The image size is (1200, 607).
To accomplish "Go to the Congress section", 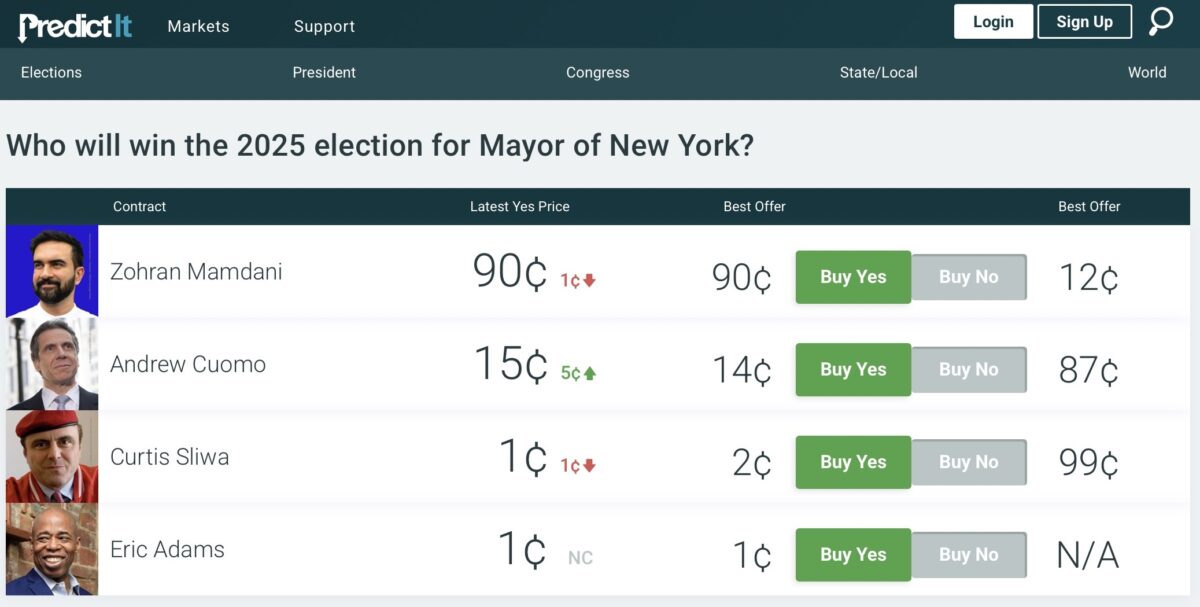I will pyautogui.click(x=597, y=72).
